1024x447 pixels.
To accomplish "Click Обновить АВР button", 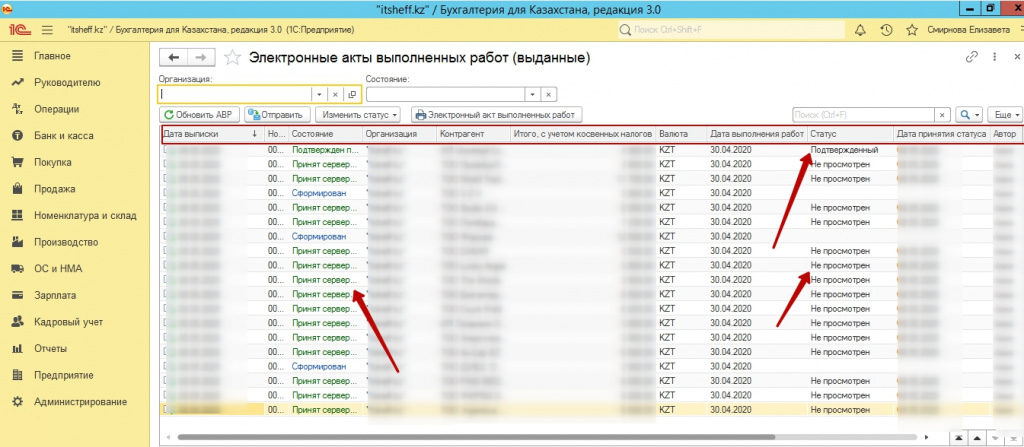I will 200,115.
